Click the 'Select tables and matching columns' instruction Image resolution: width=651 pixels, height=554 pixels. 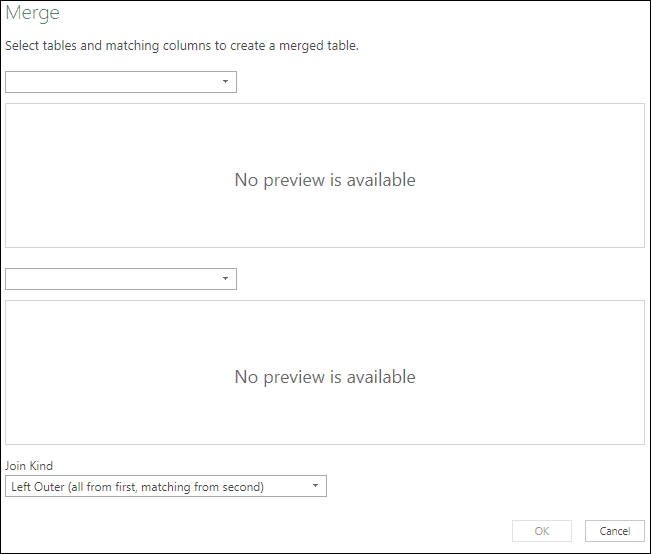tap(182, 45)
